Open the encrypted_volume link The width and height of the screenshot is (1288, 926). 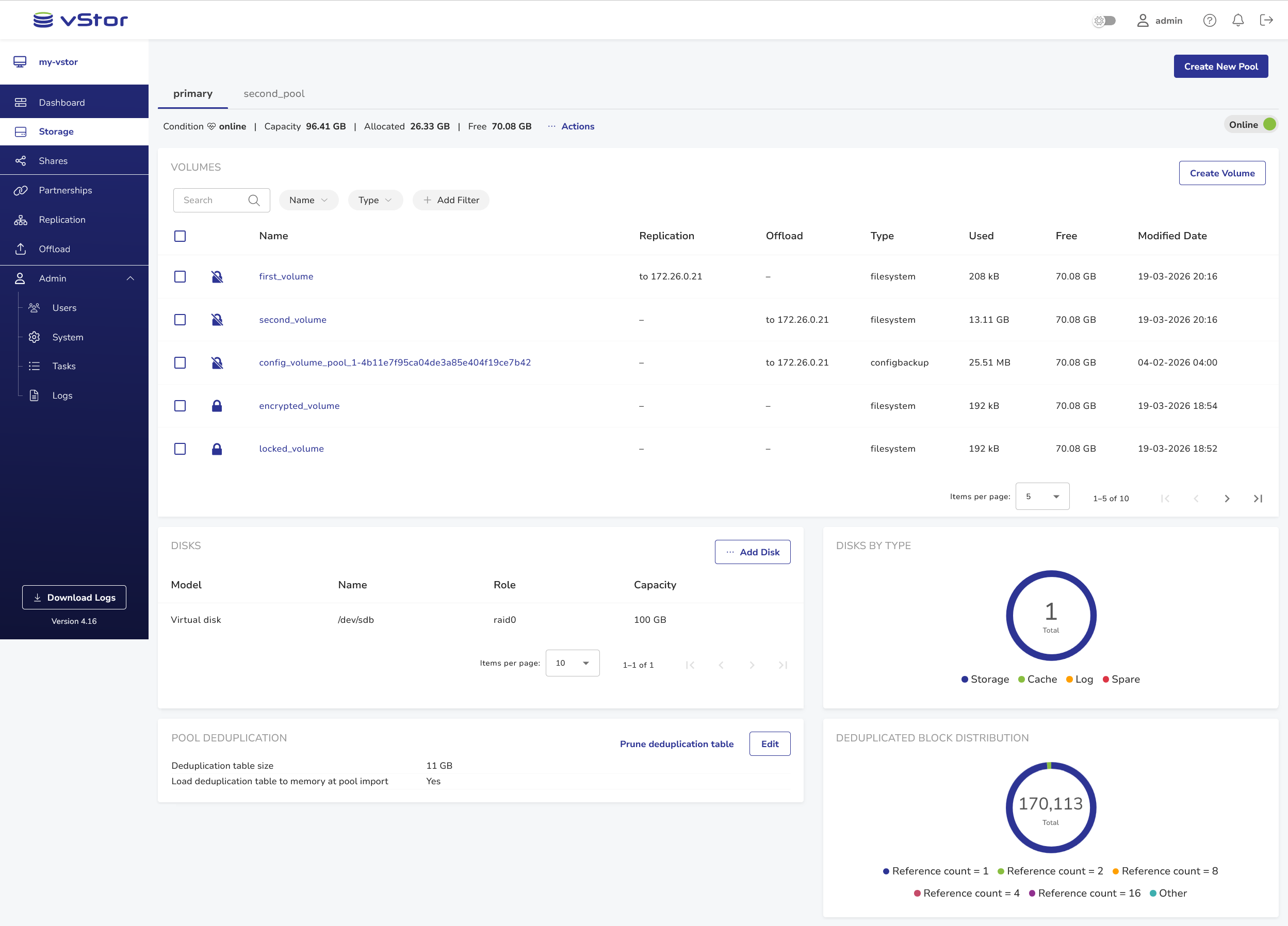[x=299, y=406]
